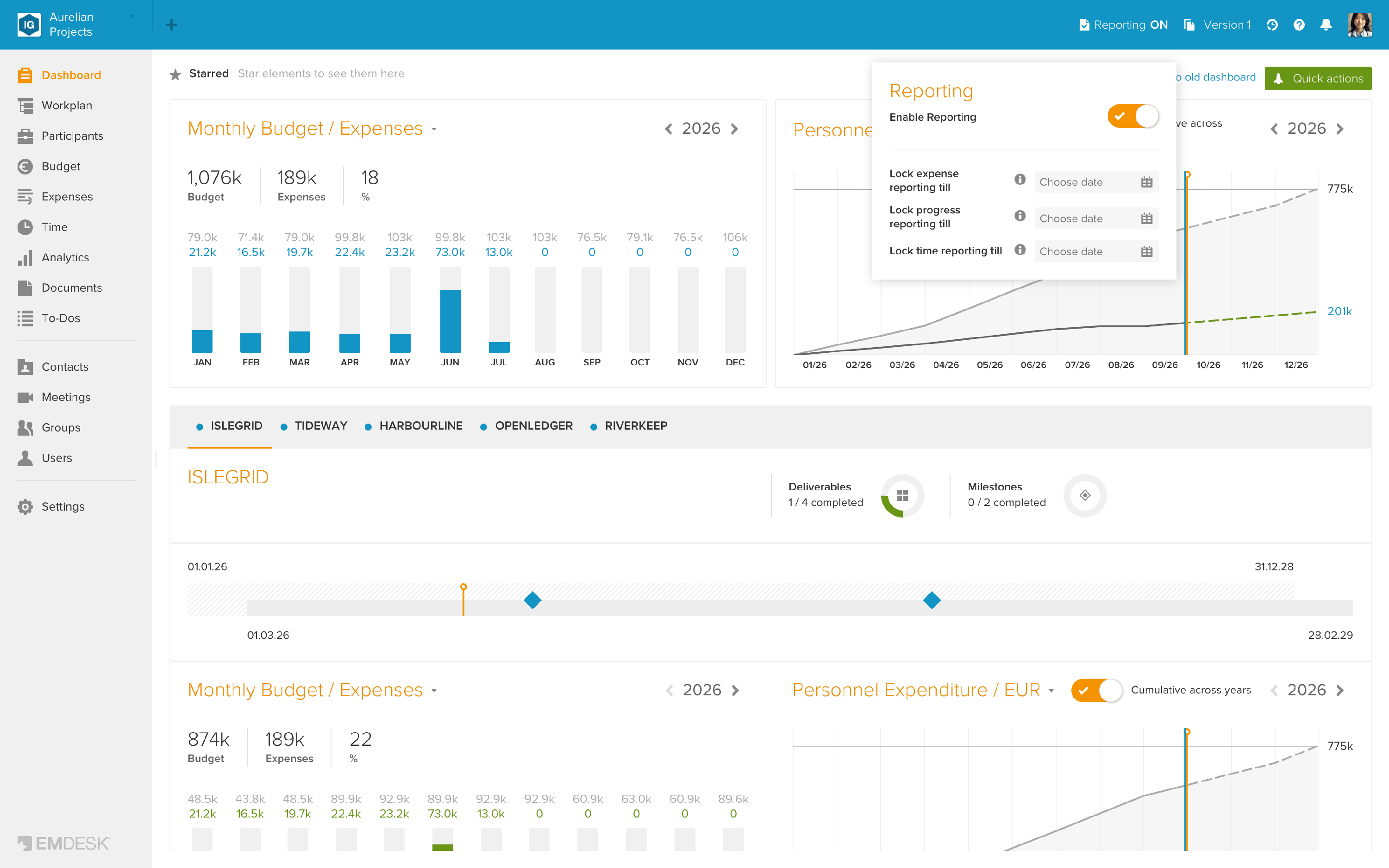Viewport: 1389px width, 868px height.
Task: Follow the old dashboard link
Action: [1216, 77]
